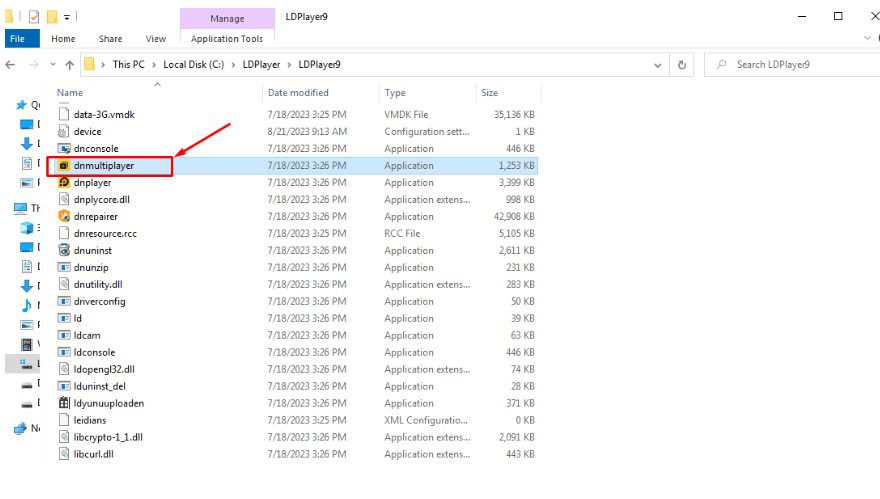
Task: Navigate to This PC breadcrumb
Action: pyautogui.click(x=129, y=65)
